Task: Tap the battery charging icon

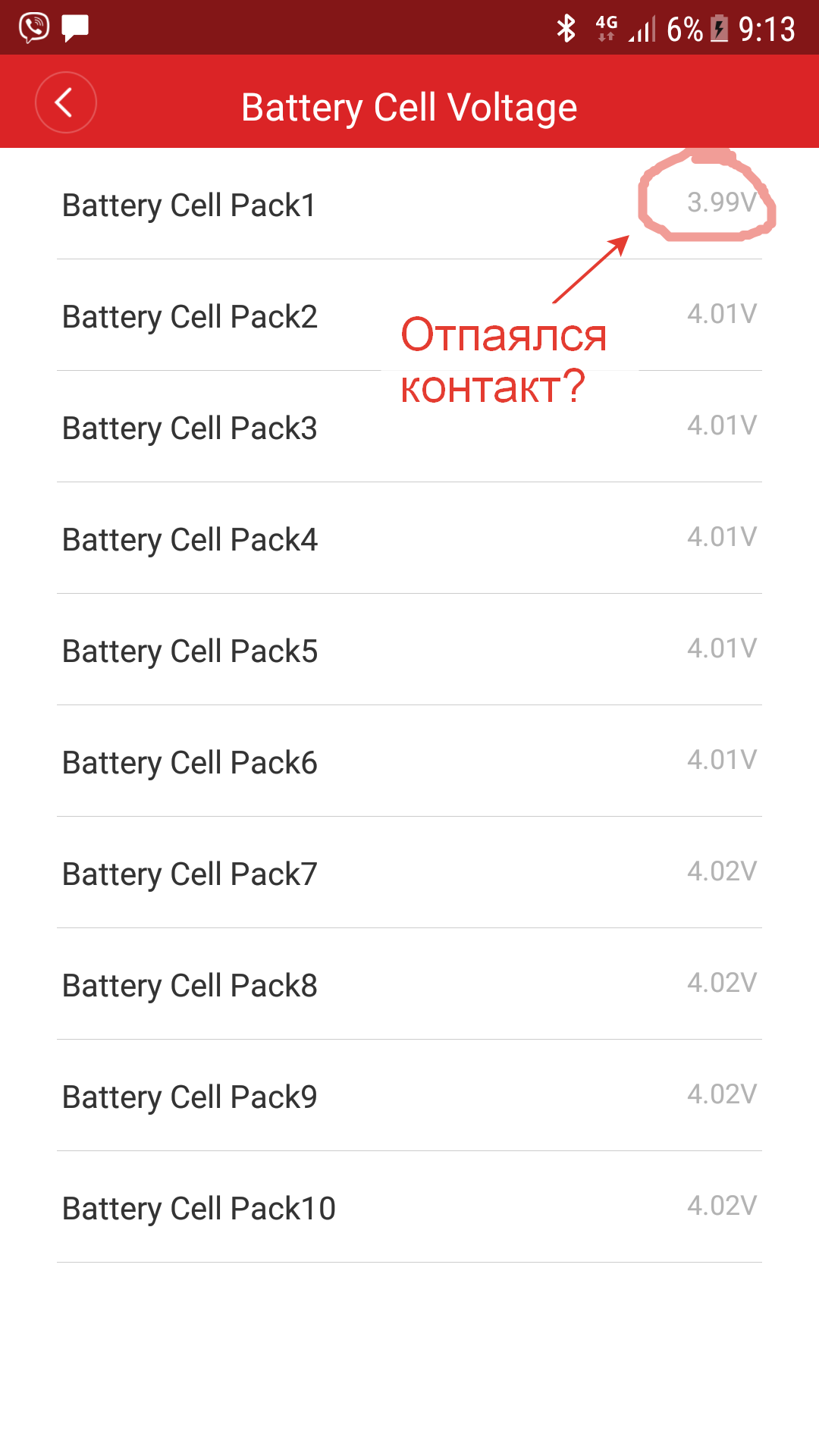Action: tap(719, 29)
